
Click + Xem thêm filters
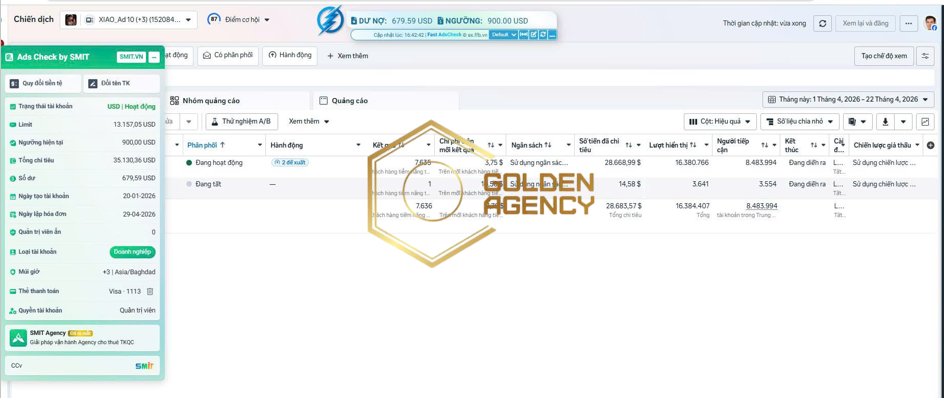347,56
